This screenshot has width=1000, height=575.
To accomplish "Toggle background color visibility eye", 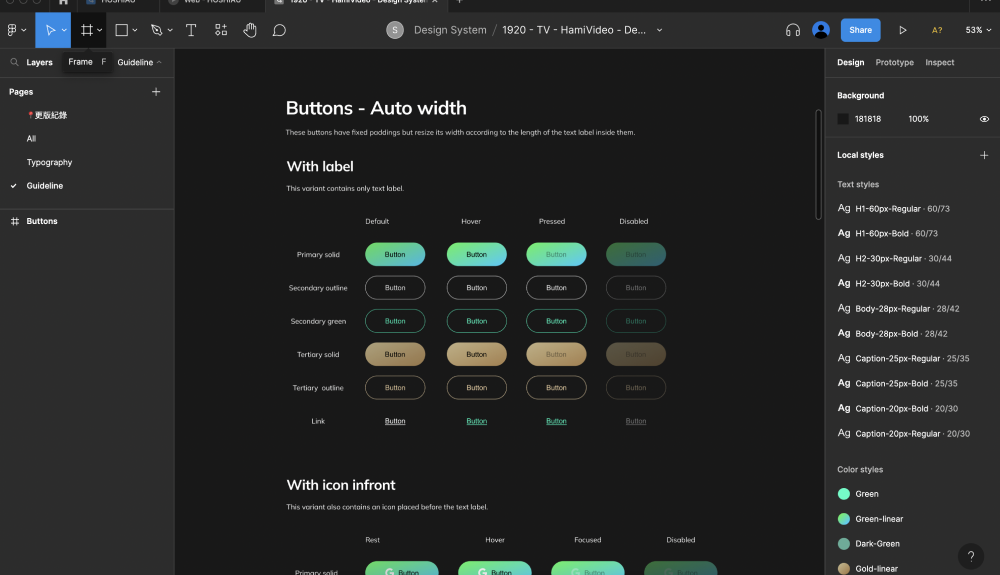I will 984,119.
